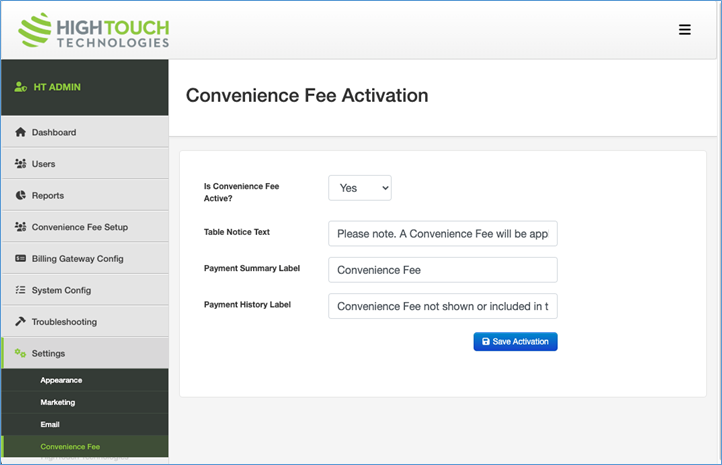Click the Users group icon
The image size is (722, 465).
click(20, 164)
